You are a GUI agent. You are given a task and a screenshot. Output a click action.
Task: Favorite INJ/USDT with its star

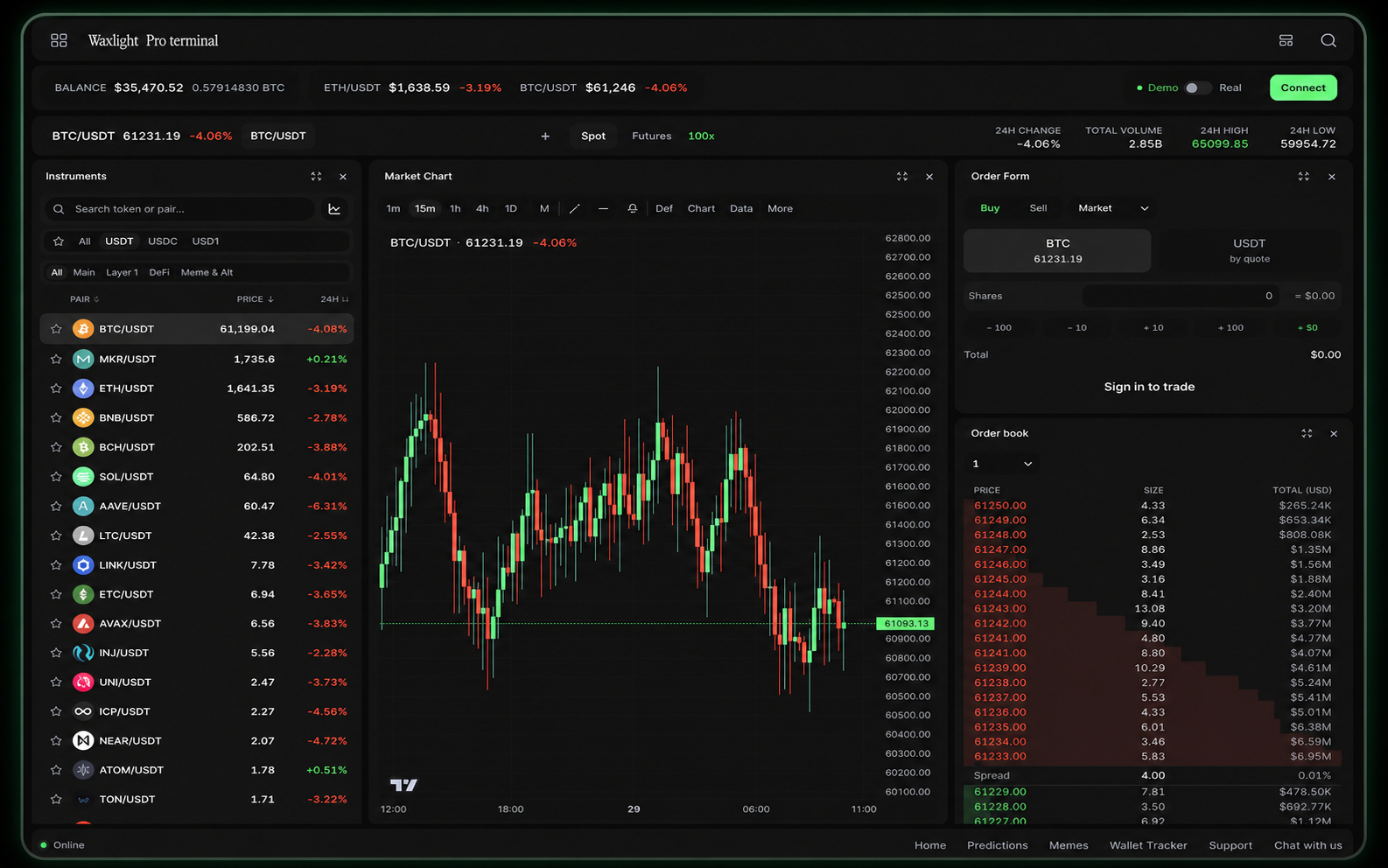(56, 653)
